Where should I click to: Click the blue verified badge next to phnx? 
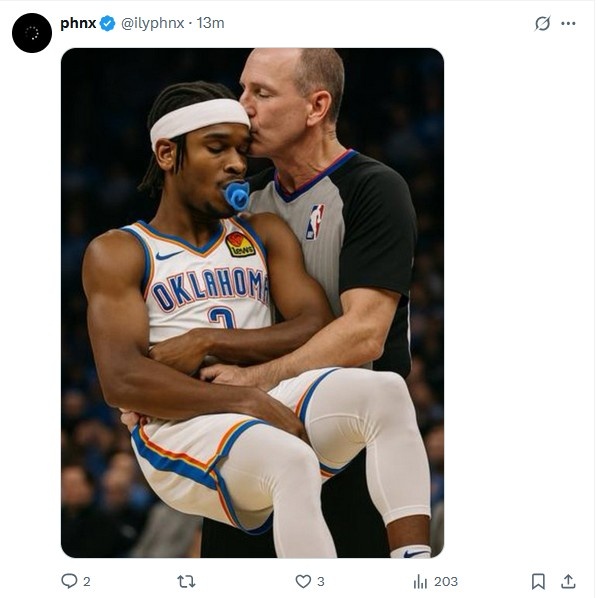(108, 24)
